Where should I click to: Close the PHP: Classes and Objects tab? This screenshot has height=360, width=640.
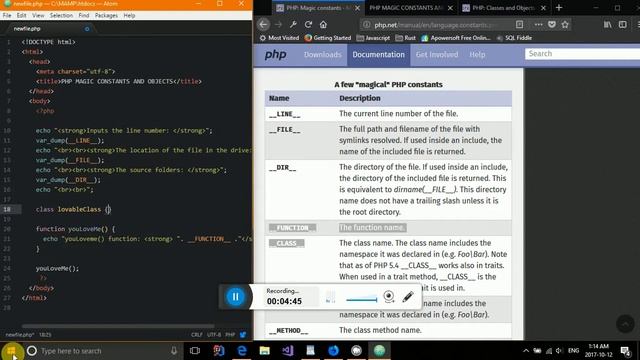(543, 8)
